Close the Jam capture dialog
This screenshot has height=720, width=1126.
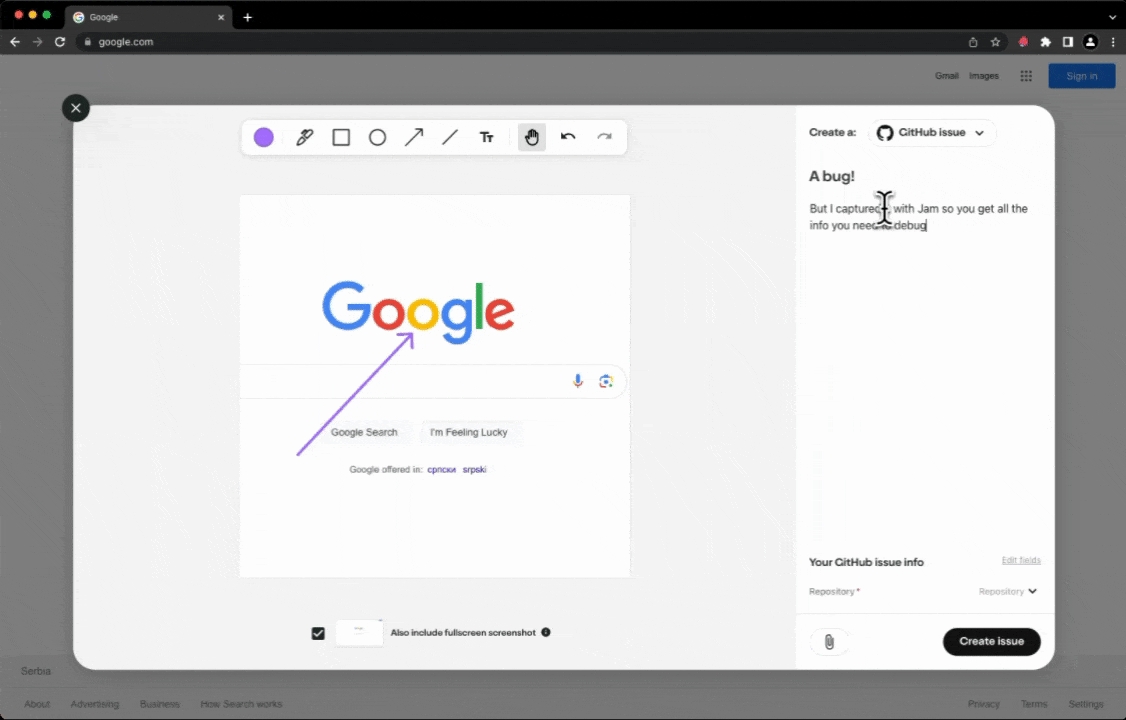76,108
